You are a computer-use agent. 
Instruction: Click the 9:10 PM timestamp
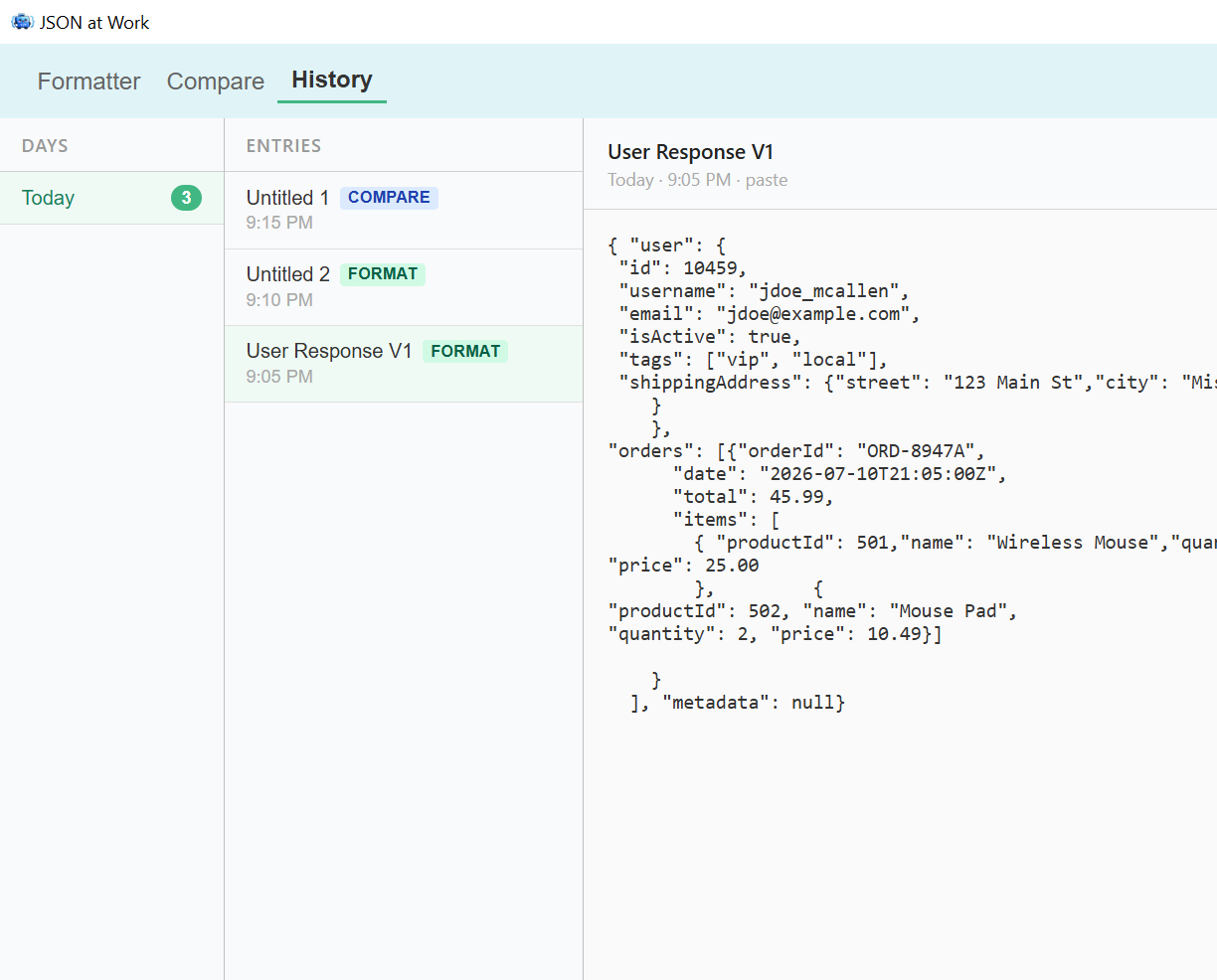point(279,300)
